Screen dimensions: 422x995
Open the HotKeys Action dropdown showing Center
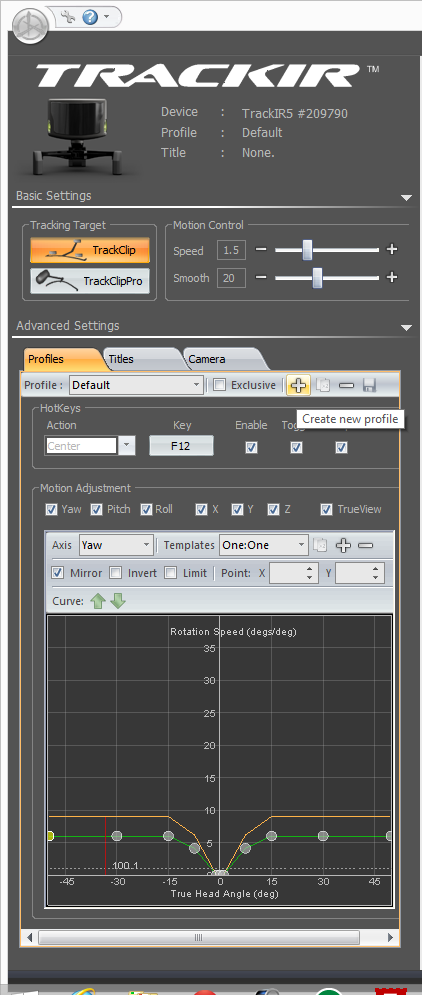click(90, 445)
